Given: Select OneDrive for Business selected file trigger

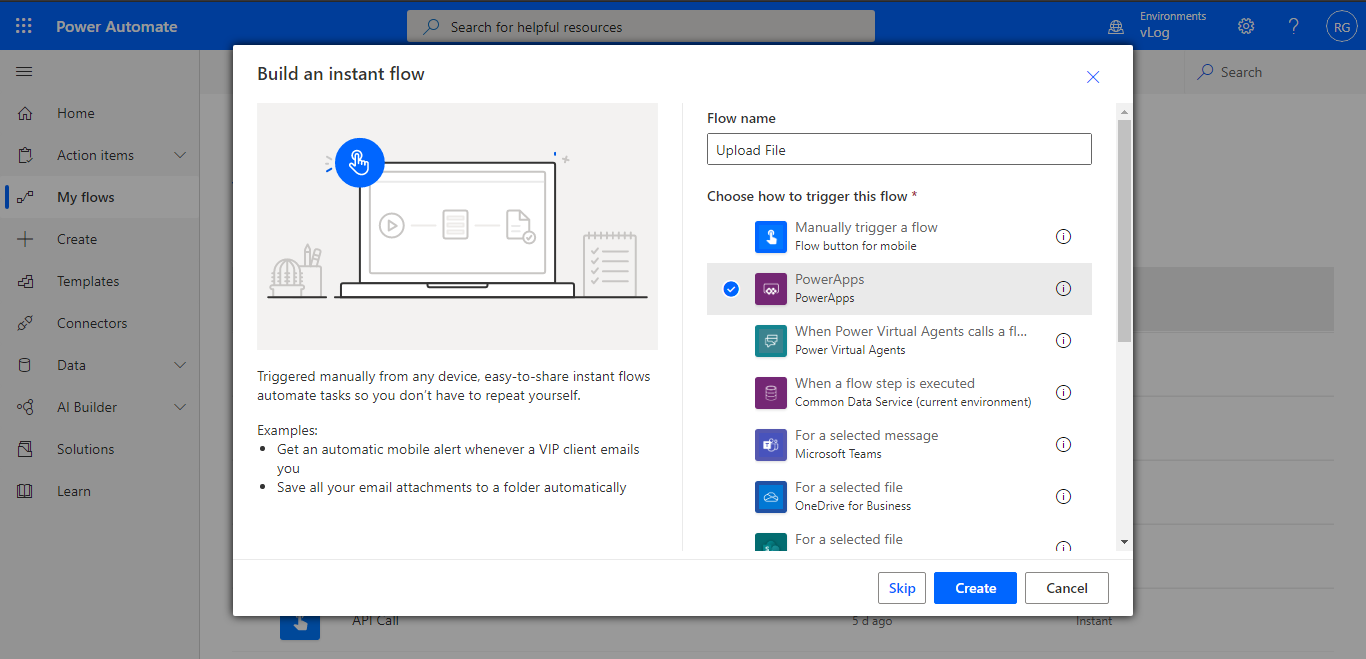Looking at the screenshot, I should [x=899, y=497].
